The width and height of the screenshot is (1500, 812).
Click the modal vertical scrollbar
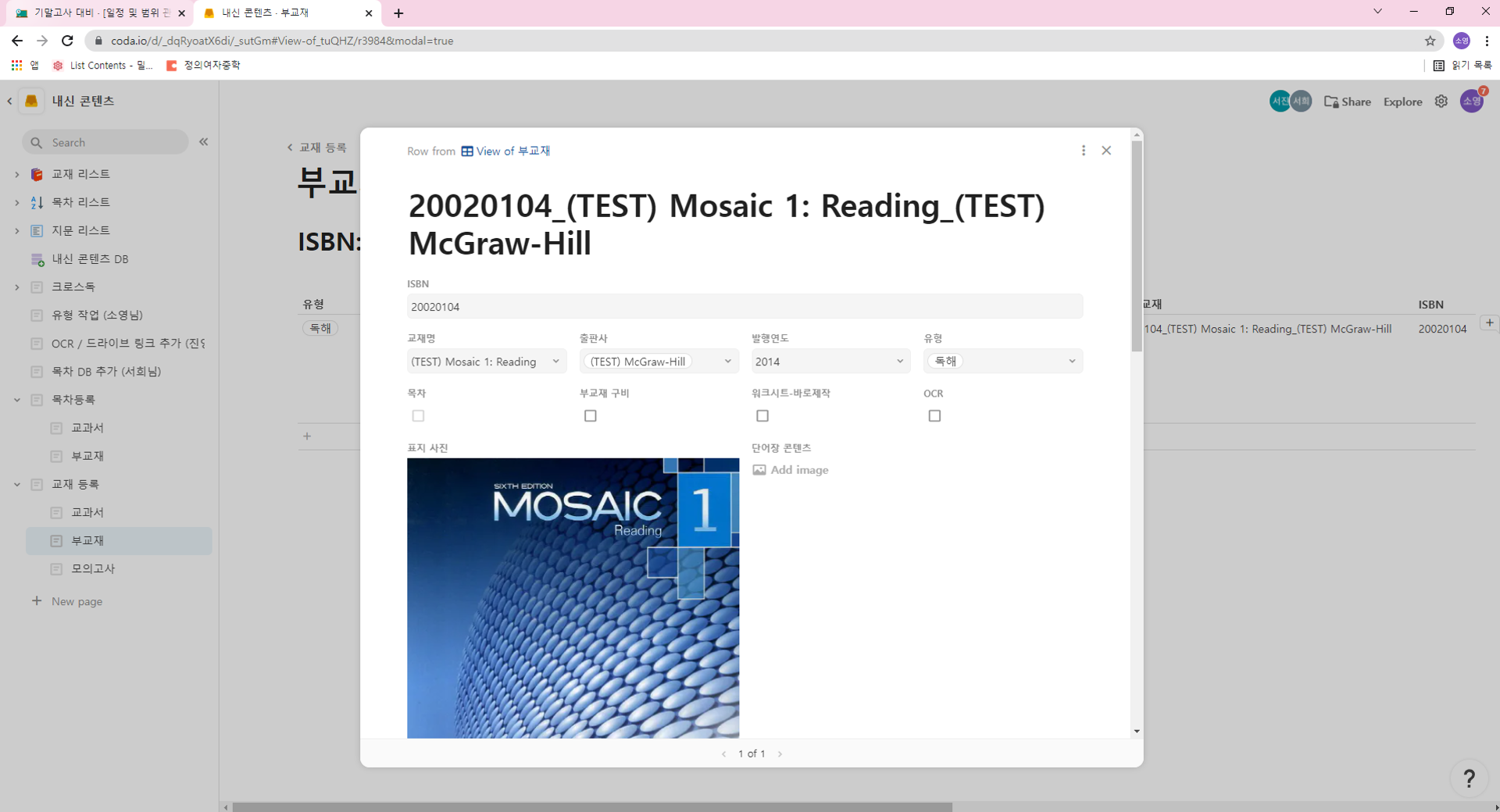click(x=1137, y=247)
